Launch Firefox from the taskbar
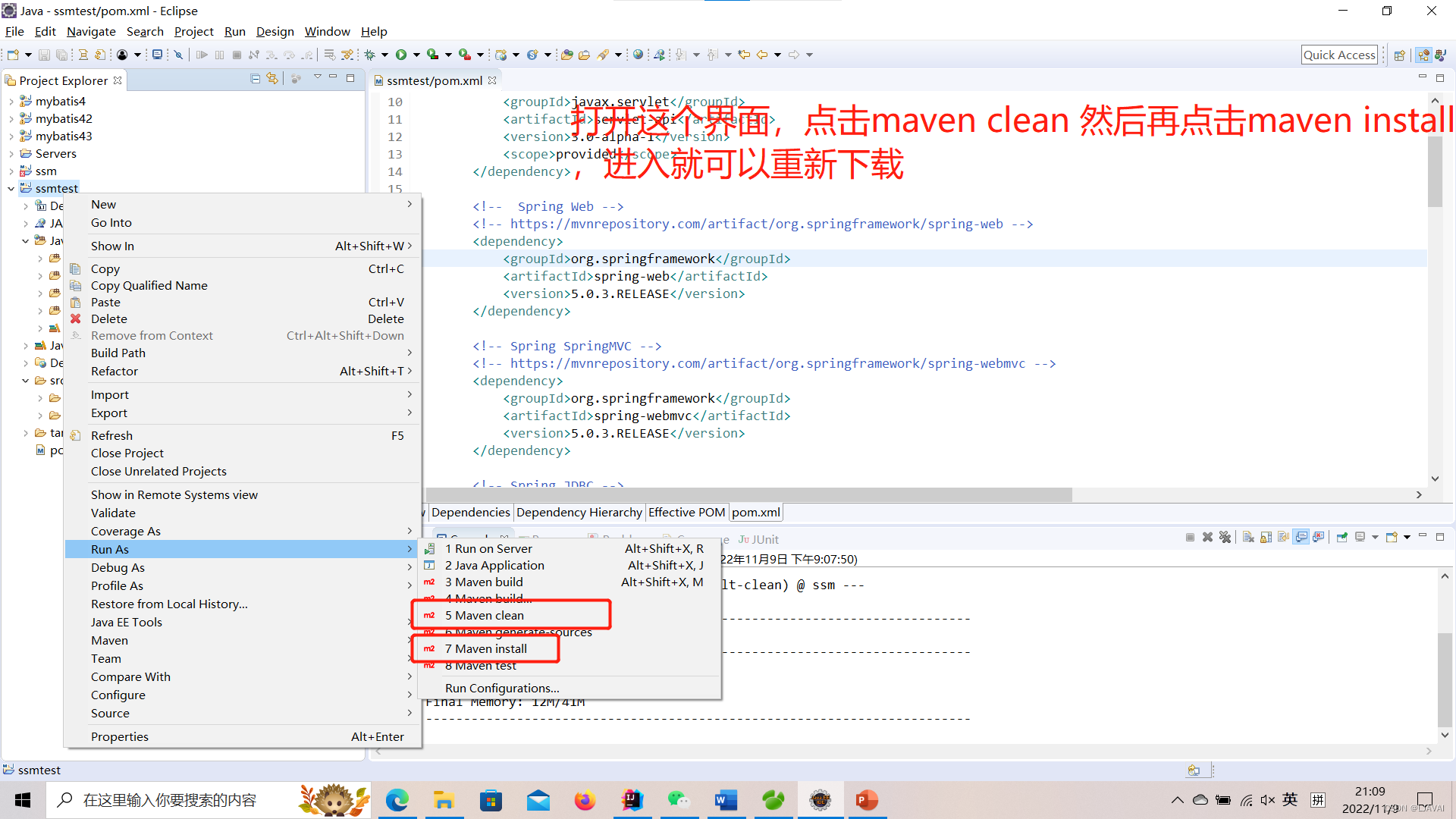 click(585, 799)
